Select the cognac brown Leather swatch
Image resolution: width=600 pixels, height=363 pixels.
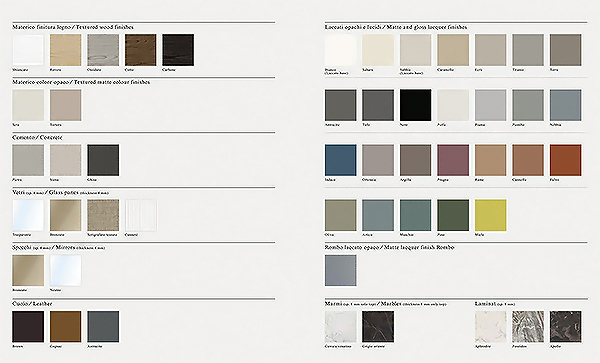coord(65,326)
